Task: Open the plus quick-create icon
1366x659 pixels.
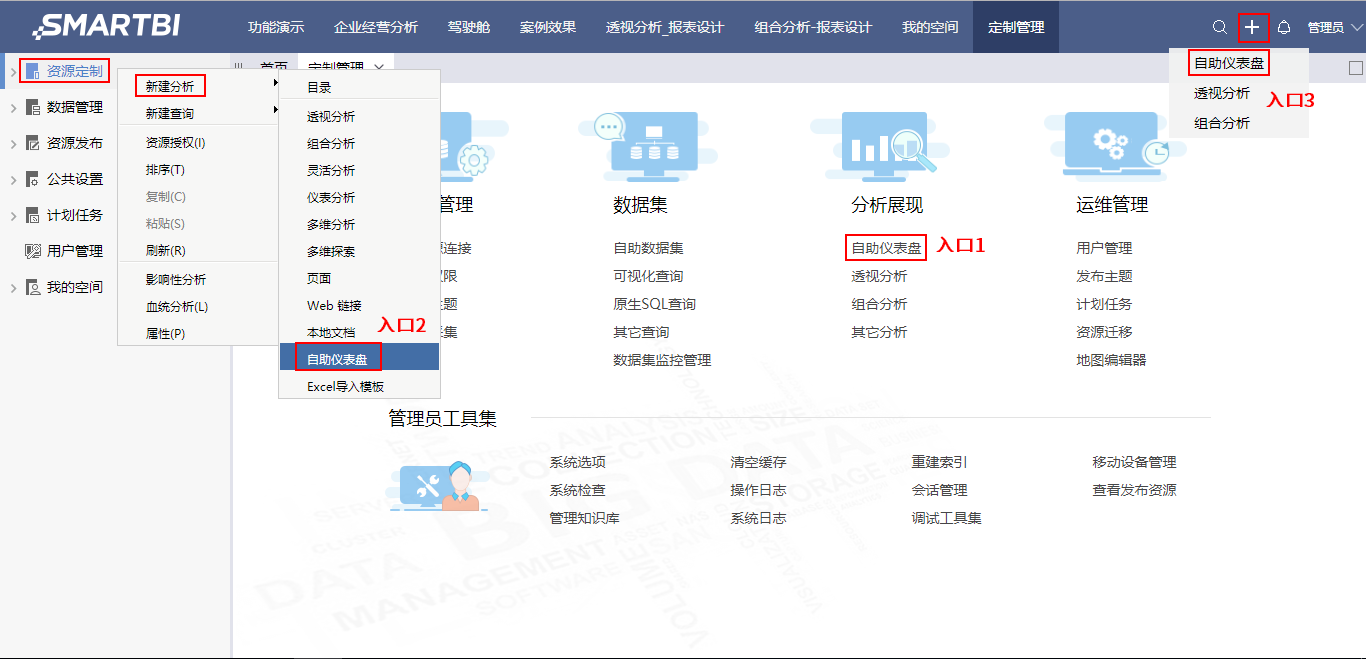Action: 1252,27
